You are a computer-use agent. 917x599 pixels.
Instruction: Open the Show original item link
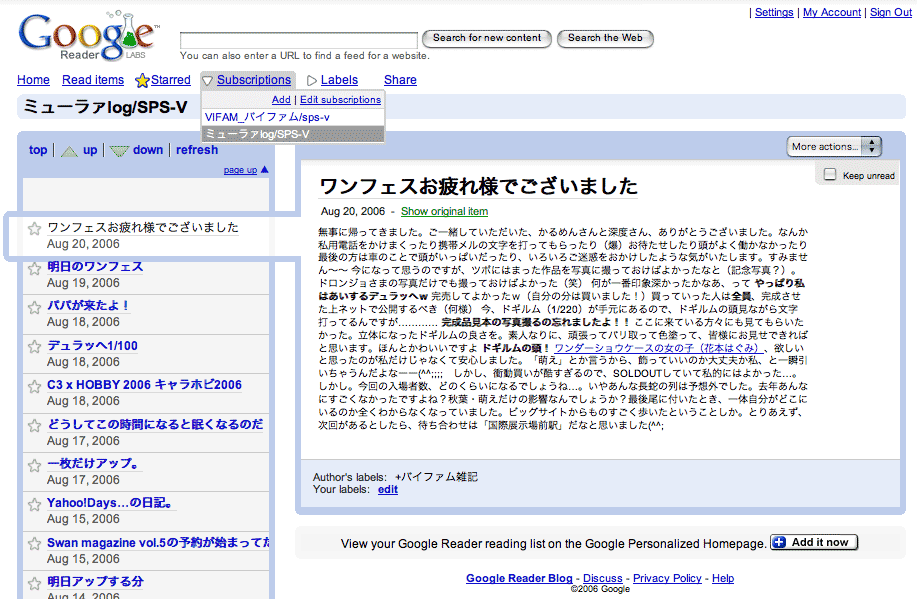[444, 212]
